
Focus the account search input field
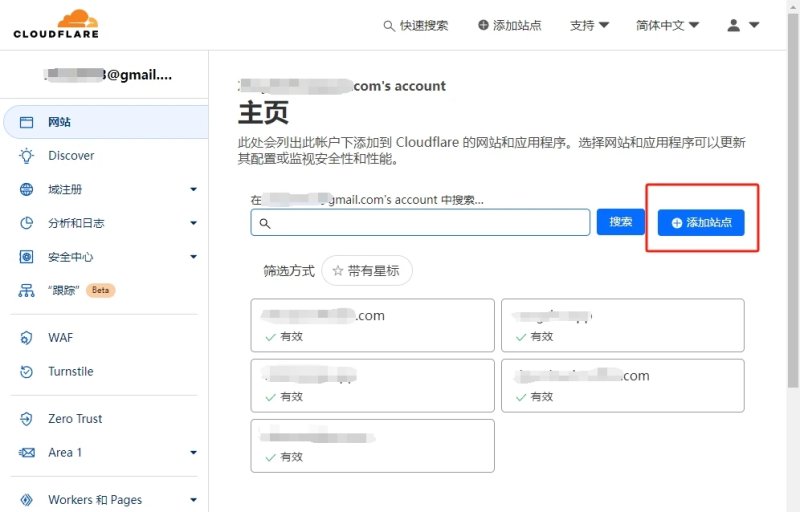[x=420, y=222]
